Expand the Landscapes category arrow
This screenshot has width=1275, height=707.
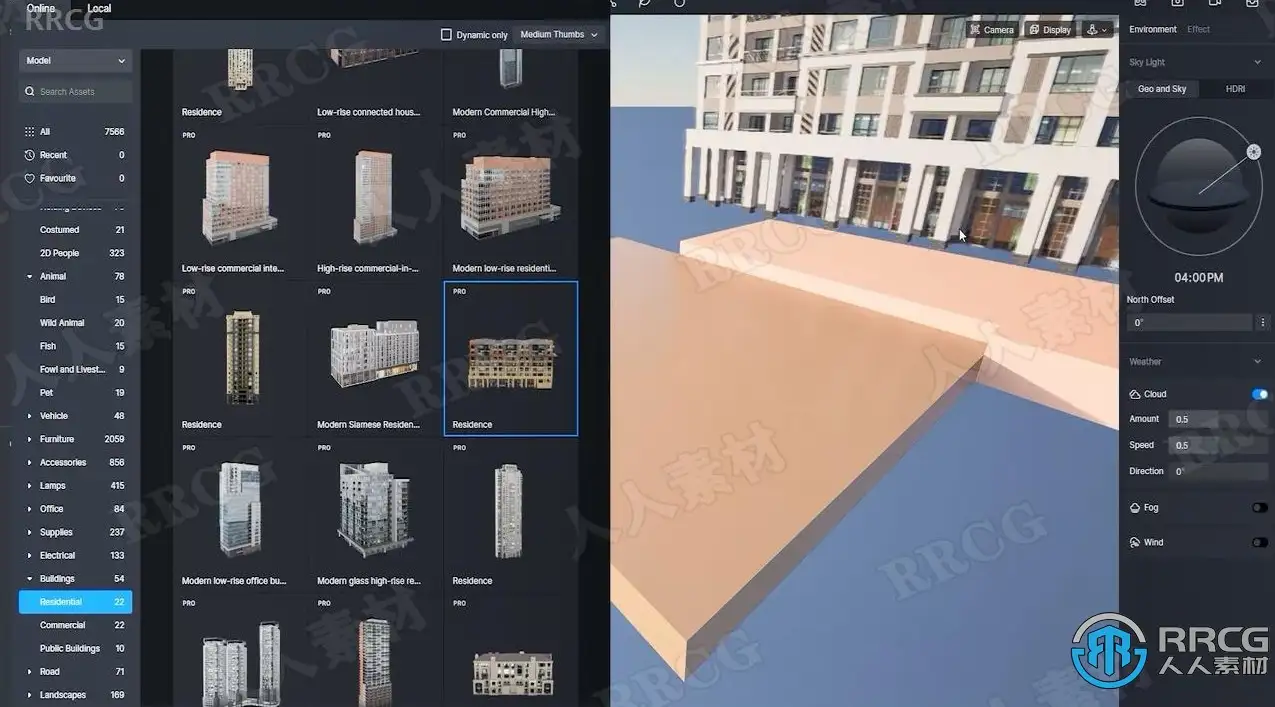pyautogui.click(x=29, y=695)
